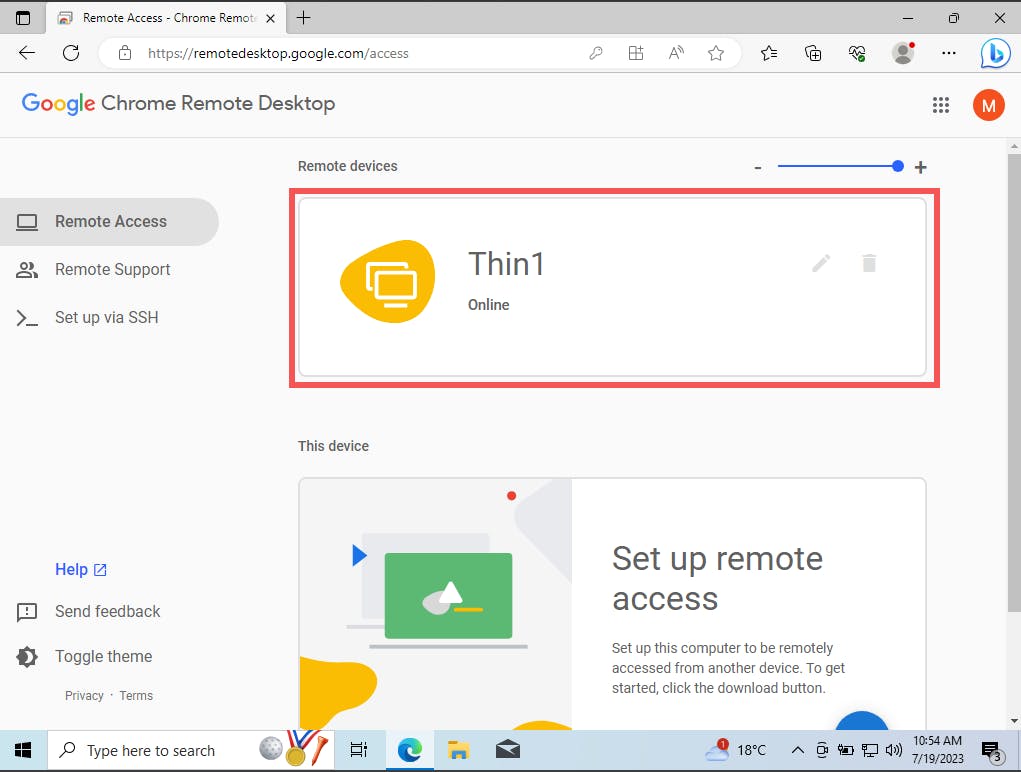
Task: View site information lock icon
Action: pyautogui.click(x=125, y=53)
